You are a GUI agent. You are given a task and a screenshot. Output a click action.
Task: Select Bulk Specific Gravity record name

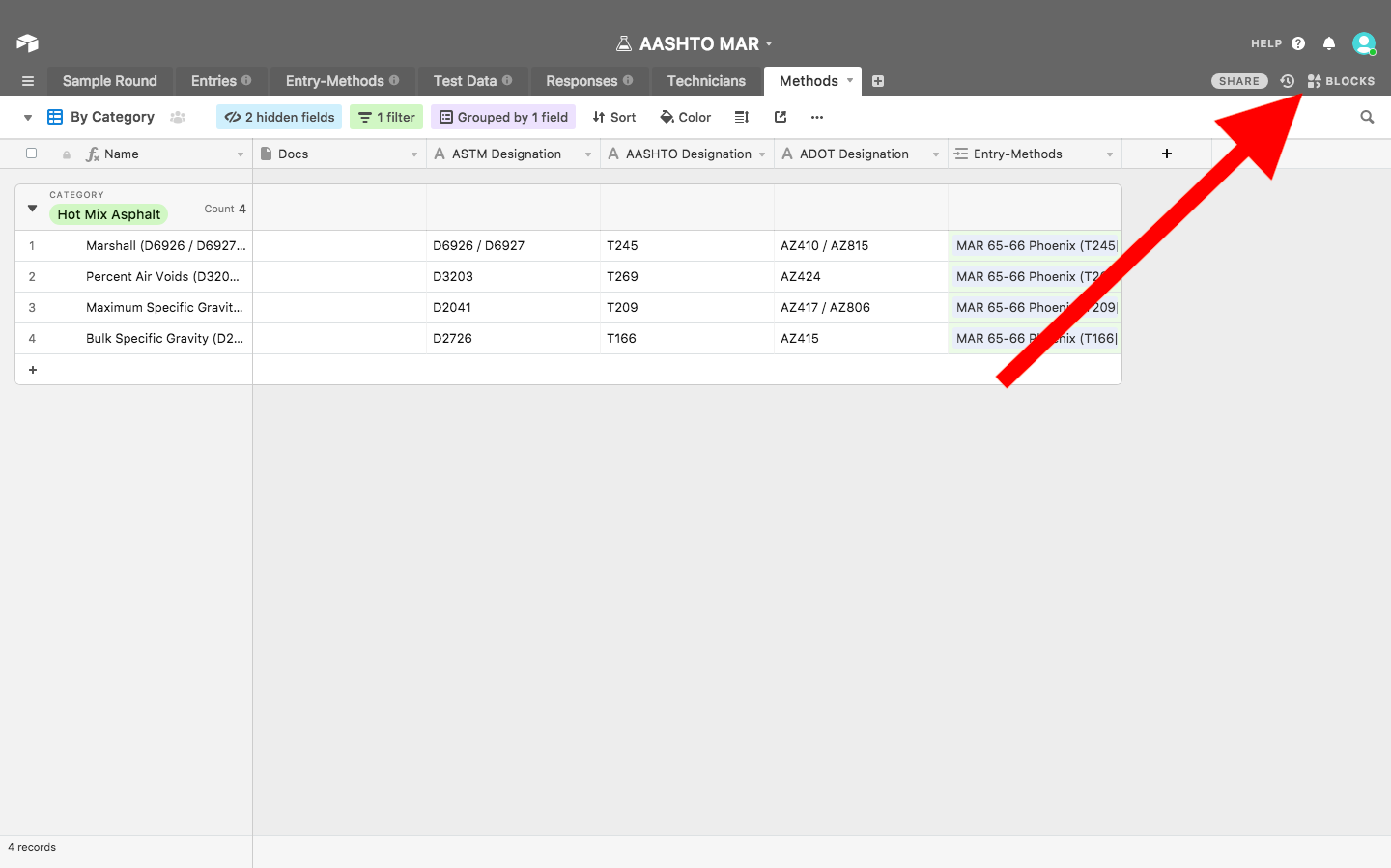pyautogui.click(x=164, y=338)
